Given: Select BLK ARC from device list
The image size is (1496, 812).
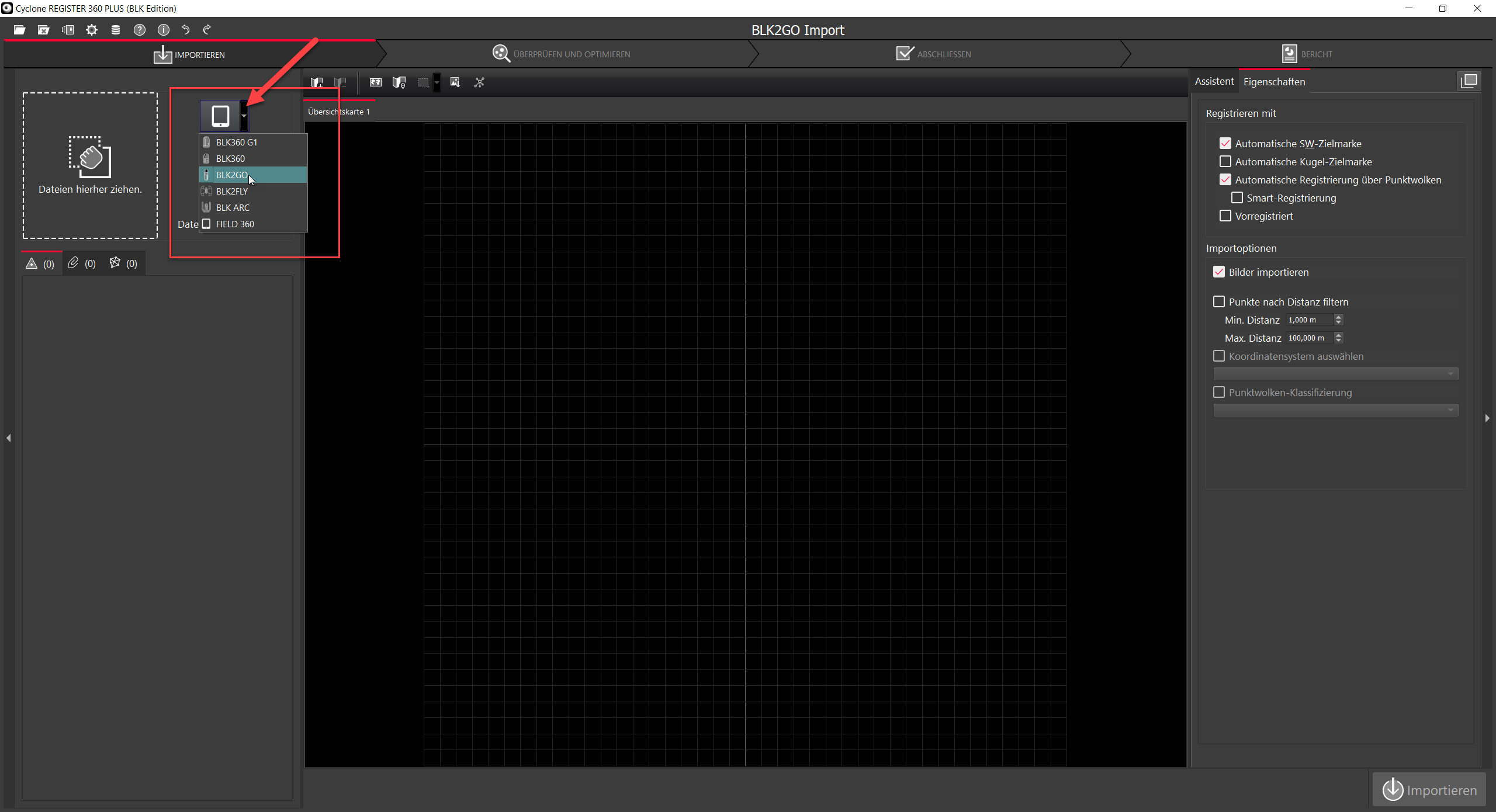Looking at the screenshot, I should coord(254,207).
